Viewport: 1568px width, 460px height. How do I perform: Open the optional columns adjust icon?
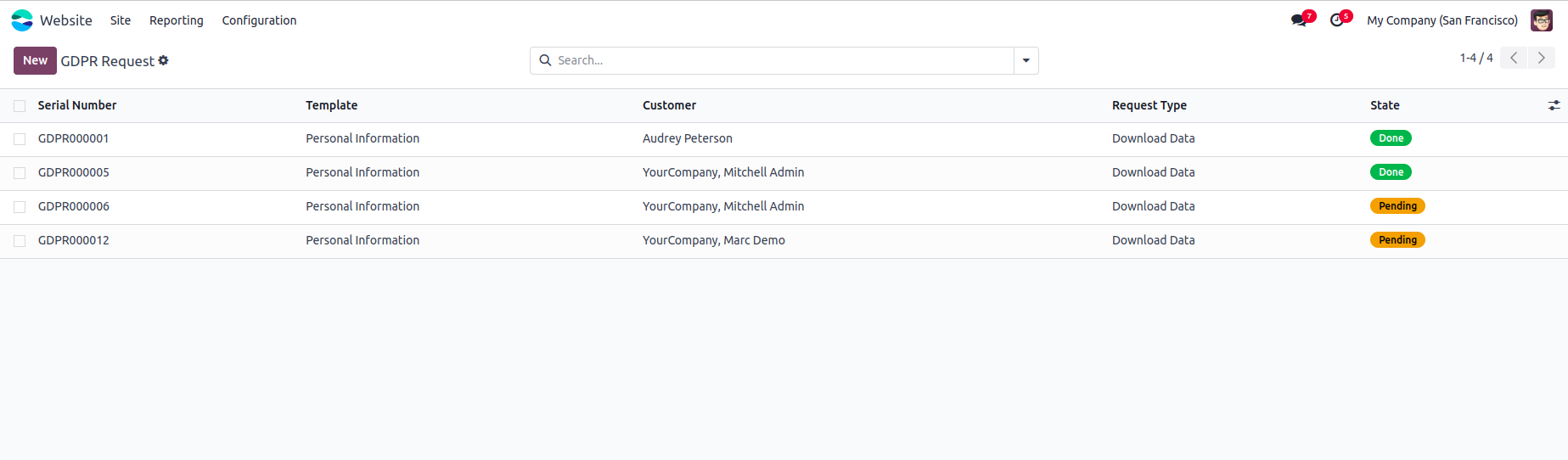click(x=1554, y=105)
